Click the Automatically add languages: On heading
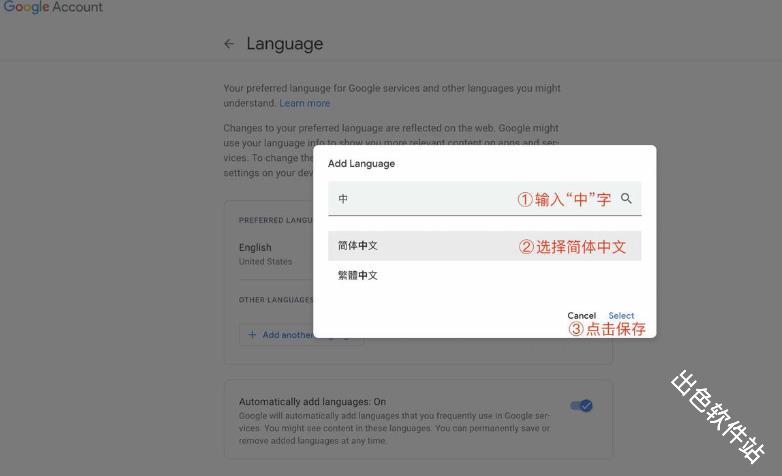Viewport: 782px width, 476px height. [312, 402]
